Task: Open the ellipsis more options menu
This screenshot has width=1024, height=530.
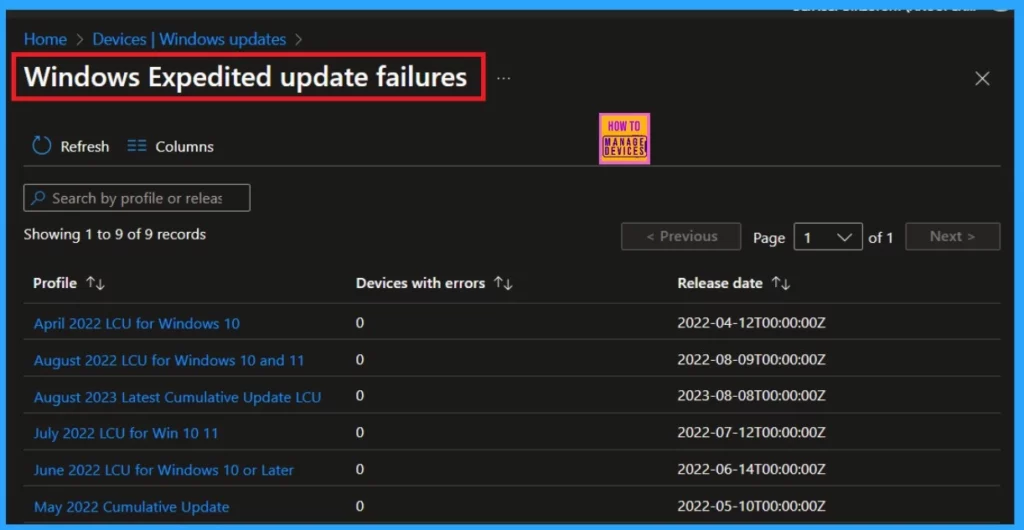Action: pos(504,78)
